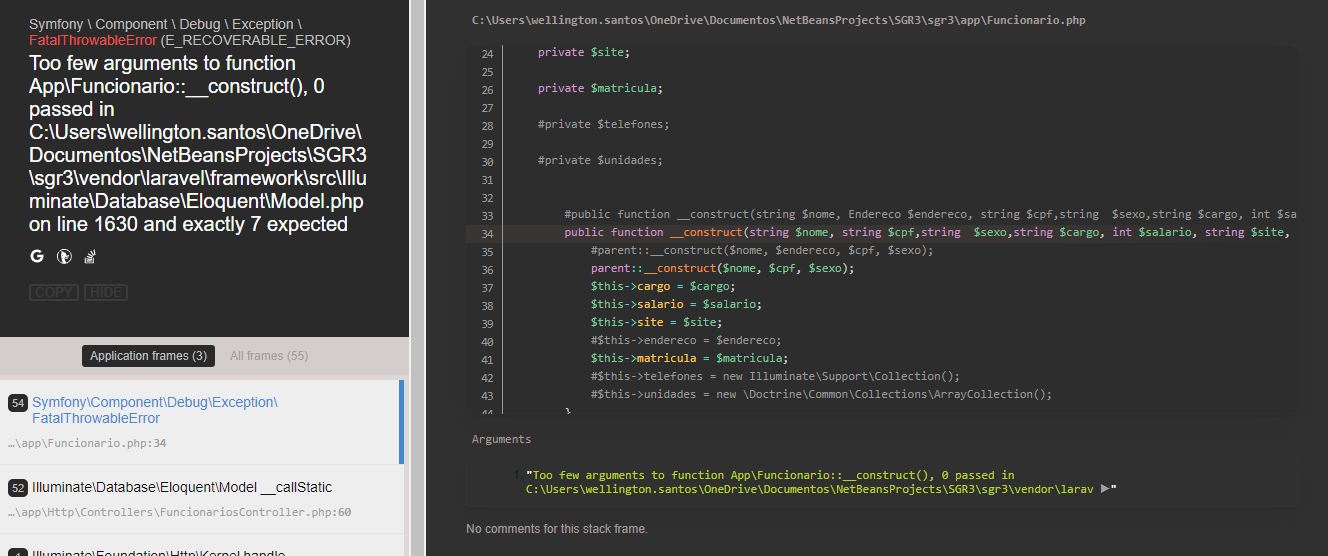Switch to Application frames (3) tab
The height and width of the screenshot is (556, 1328).
point(148,356)
